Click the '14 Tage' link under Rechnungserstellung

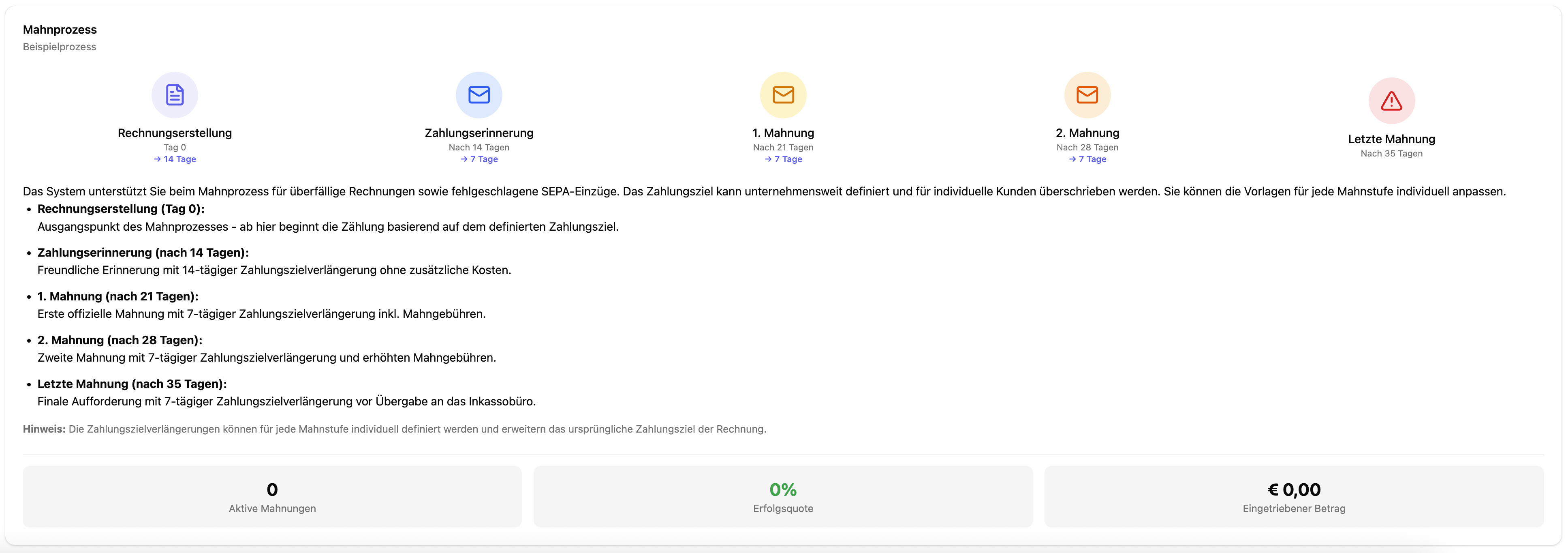click(179, 160)
